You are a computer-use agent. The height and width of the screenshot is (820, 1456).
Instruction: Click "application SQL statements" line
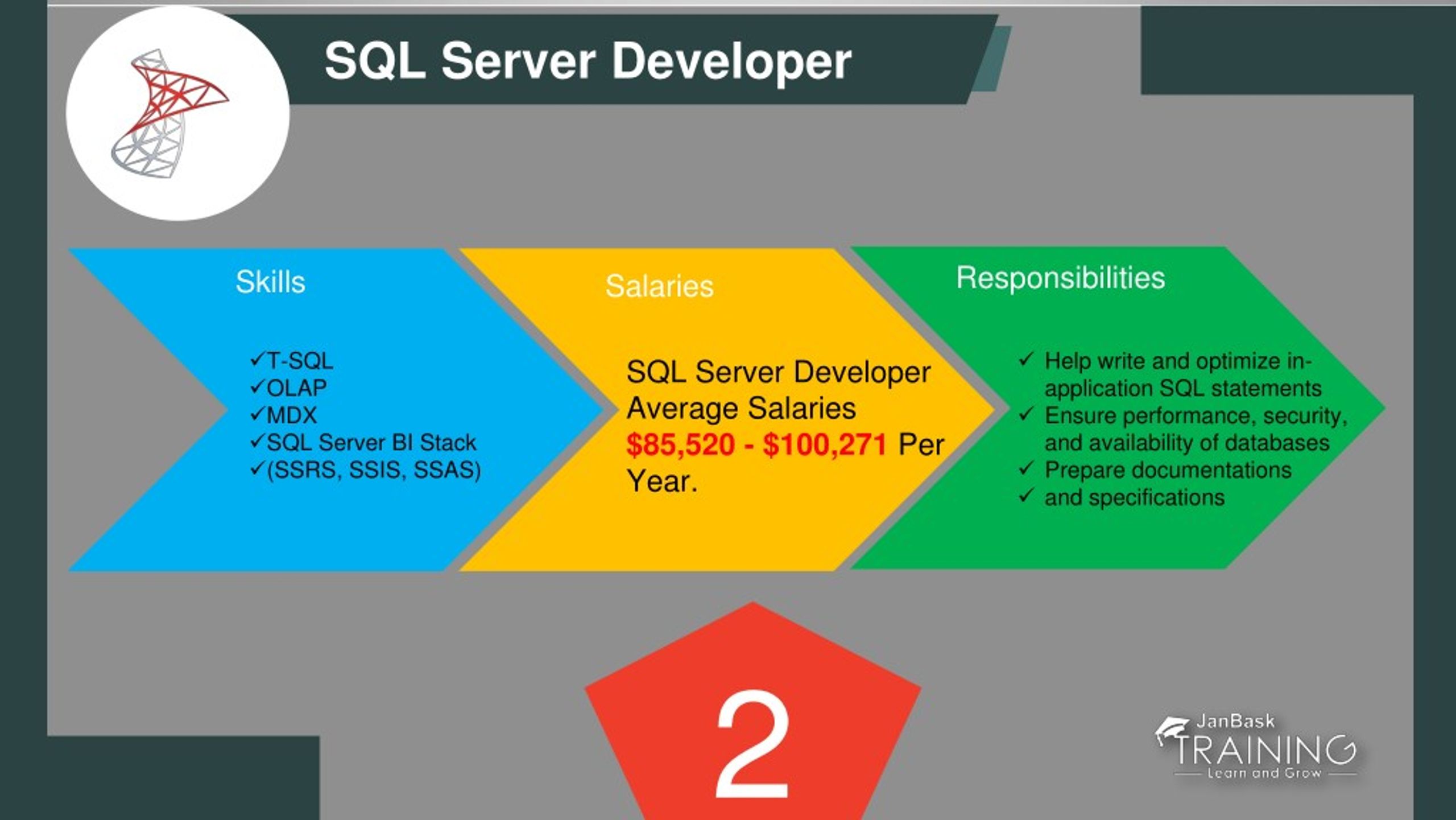tap(1183, 388)
